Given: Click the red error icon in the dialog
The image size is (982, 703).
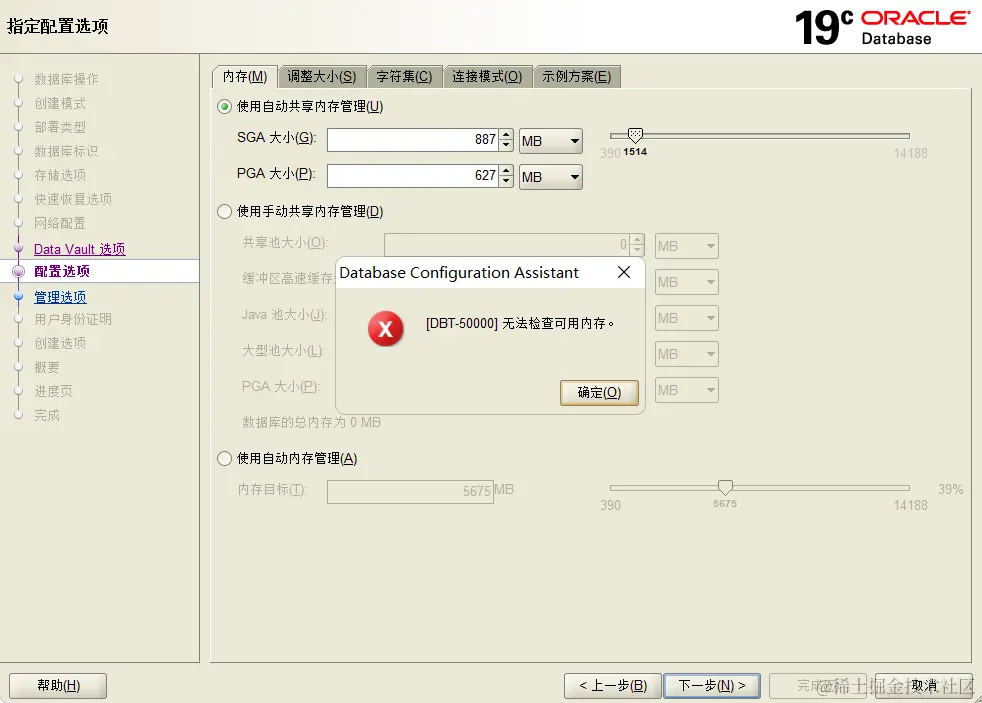Looking at the screenshot, I should [385, 329].
